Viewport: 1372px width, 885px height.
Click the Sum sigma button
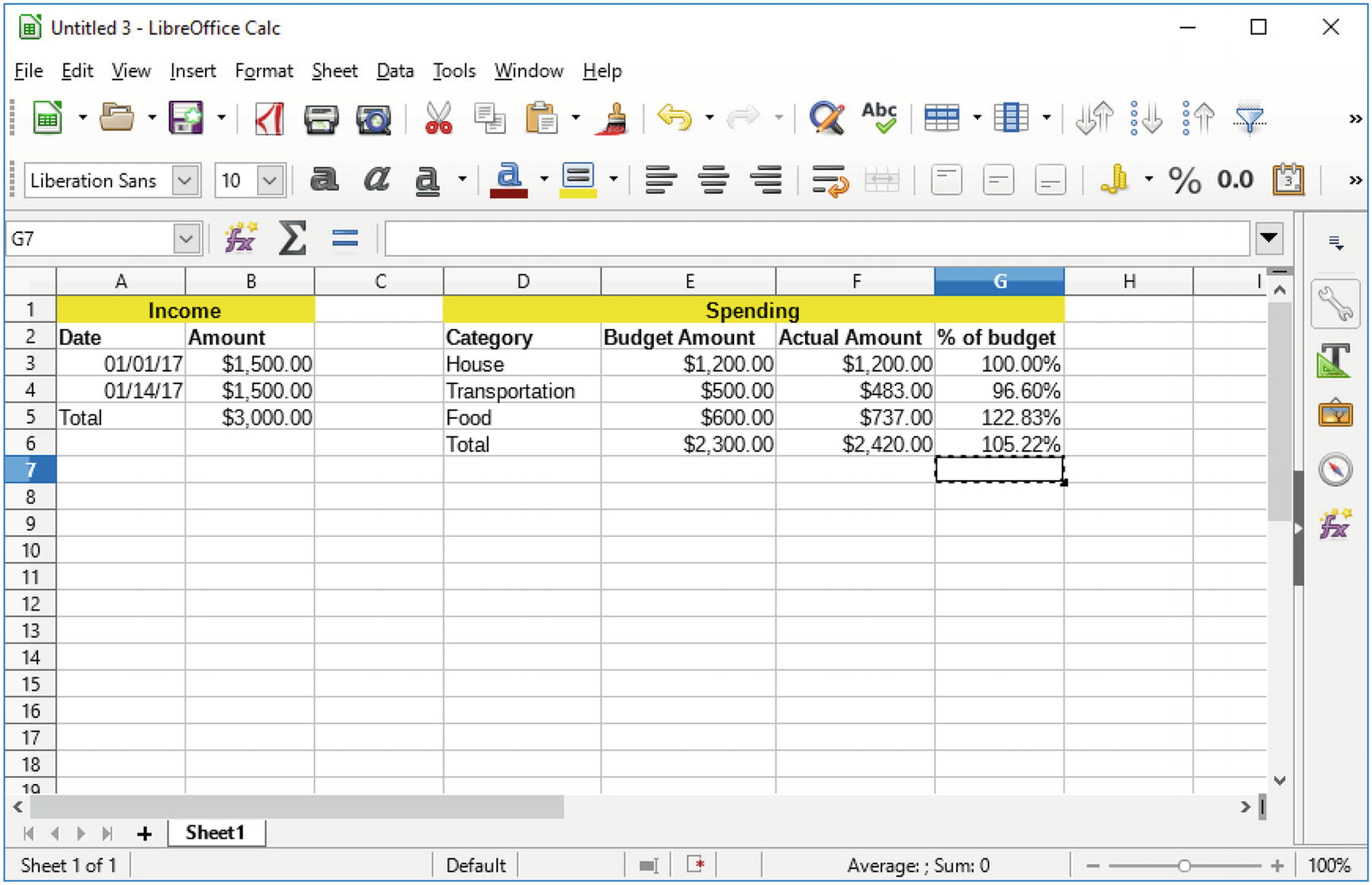tap(293, 238)
